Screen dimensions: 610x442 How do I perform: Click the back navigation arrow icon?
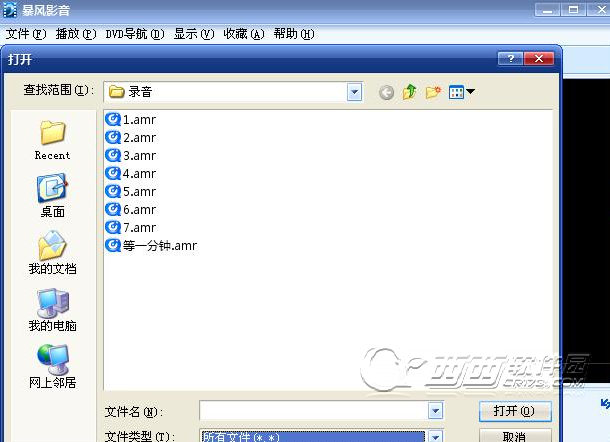tap(386, 93)
